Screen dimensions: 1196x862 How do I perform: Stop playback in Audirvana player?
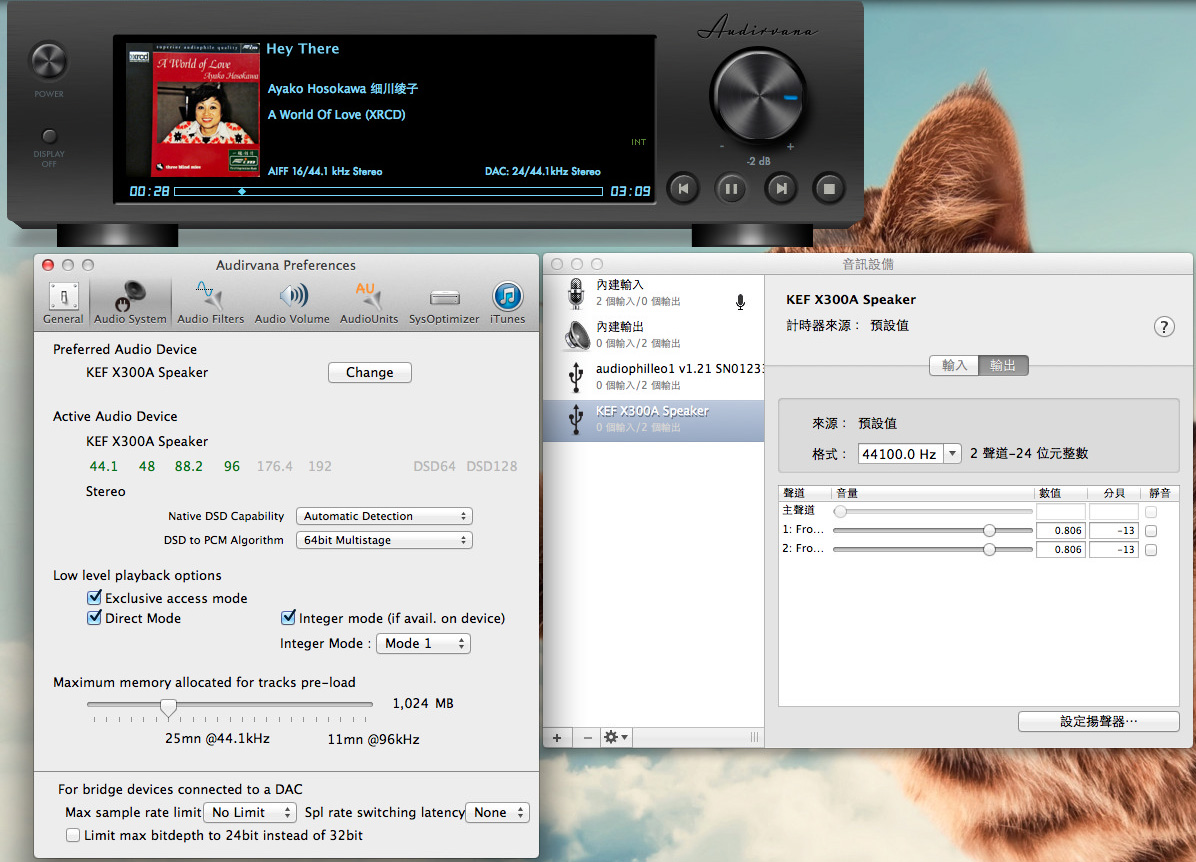(829, 188)
